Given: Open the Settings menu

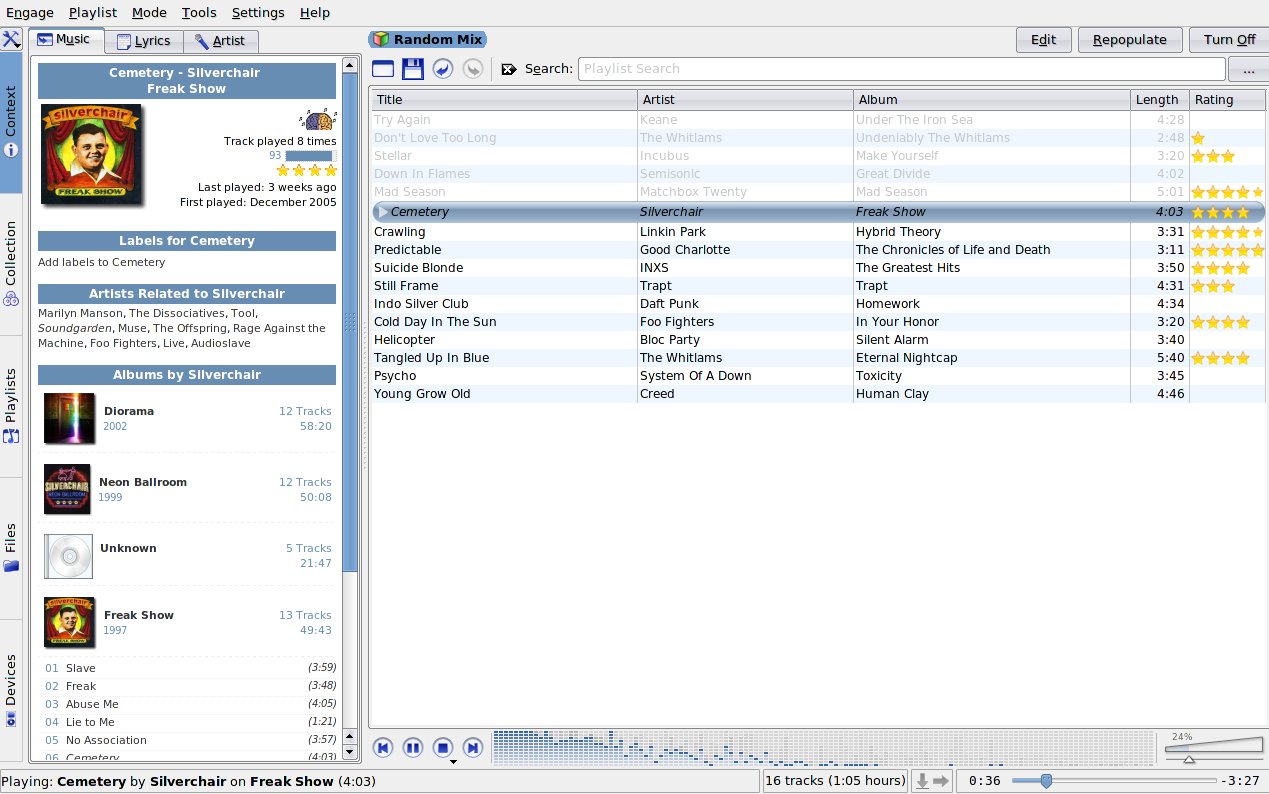Looking at the screenshot, I should pos(258,13).
